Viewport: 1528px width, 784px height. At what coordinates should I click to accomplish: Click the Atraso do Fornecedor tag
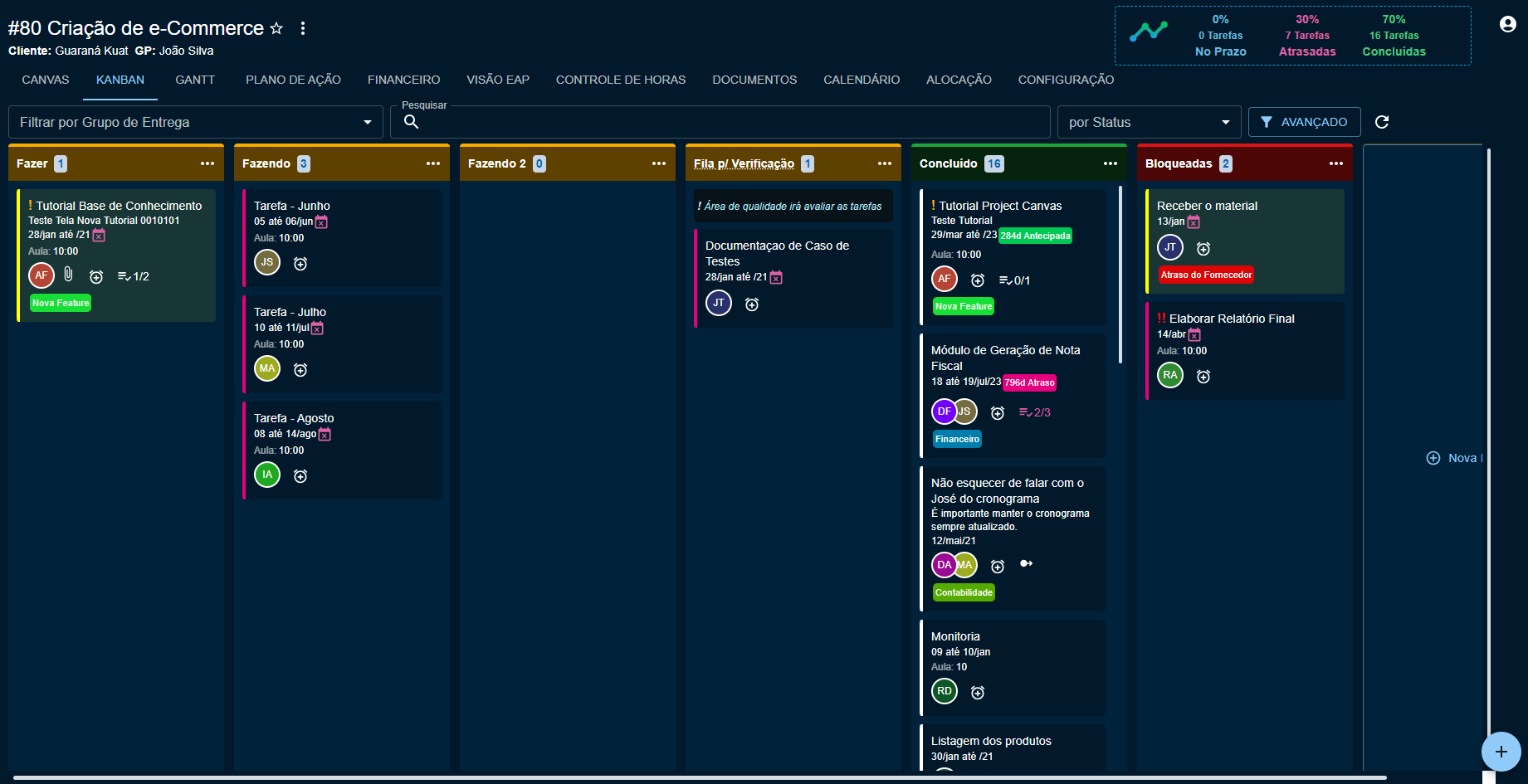[x=1206, y=275]
